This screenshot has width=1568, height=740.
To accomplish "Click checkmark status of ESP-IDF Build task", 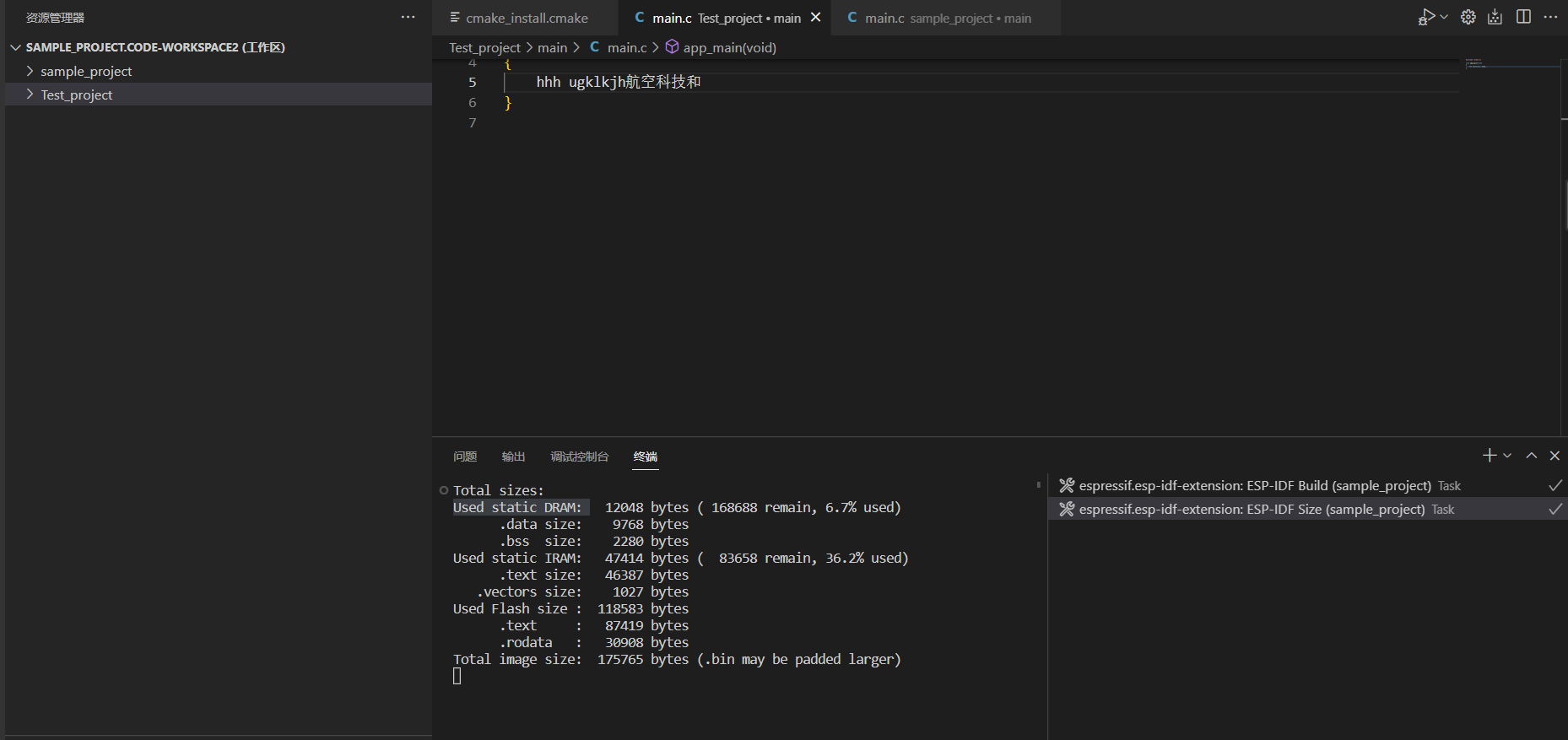I will [x=1555, y=485].
